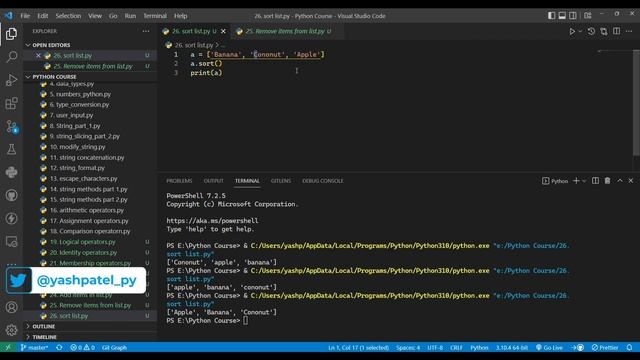This screenshot has width=640, height=360.
Task: Open the Extensions view
Action: point(11,103)
